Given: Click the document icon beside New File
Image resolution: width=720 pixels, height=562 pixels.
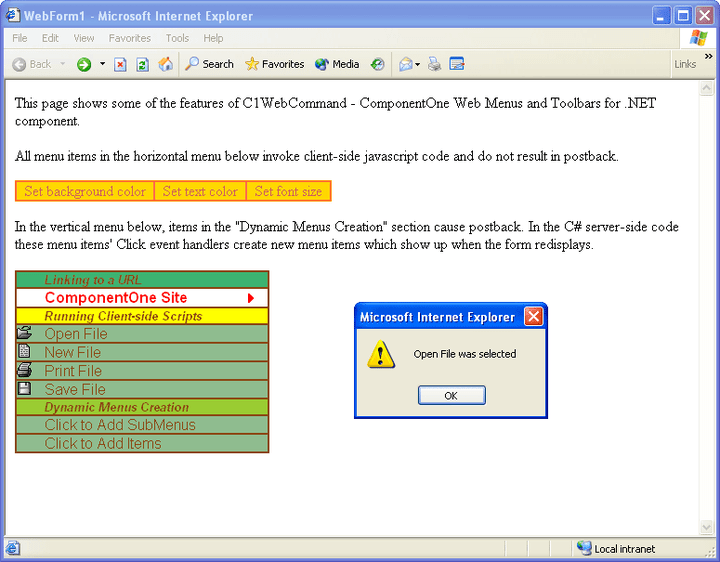Looking at the screenshot, I should 24,351.
